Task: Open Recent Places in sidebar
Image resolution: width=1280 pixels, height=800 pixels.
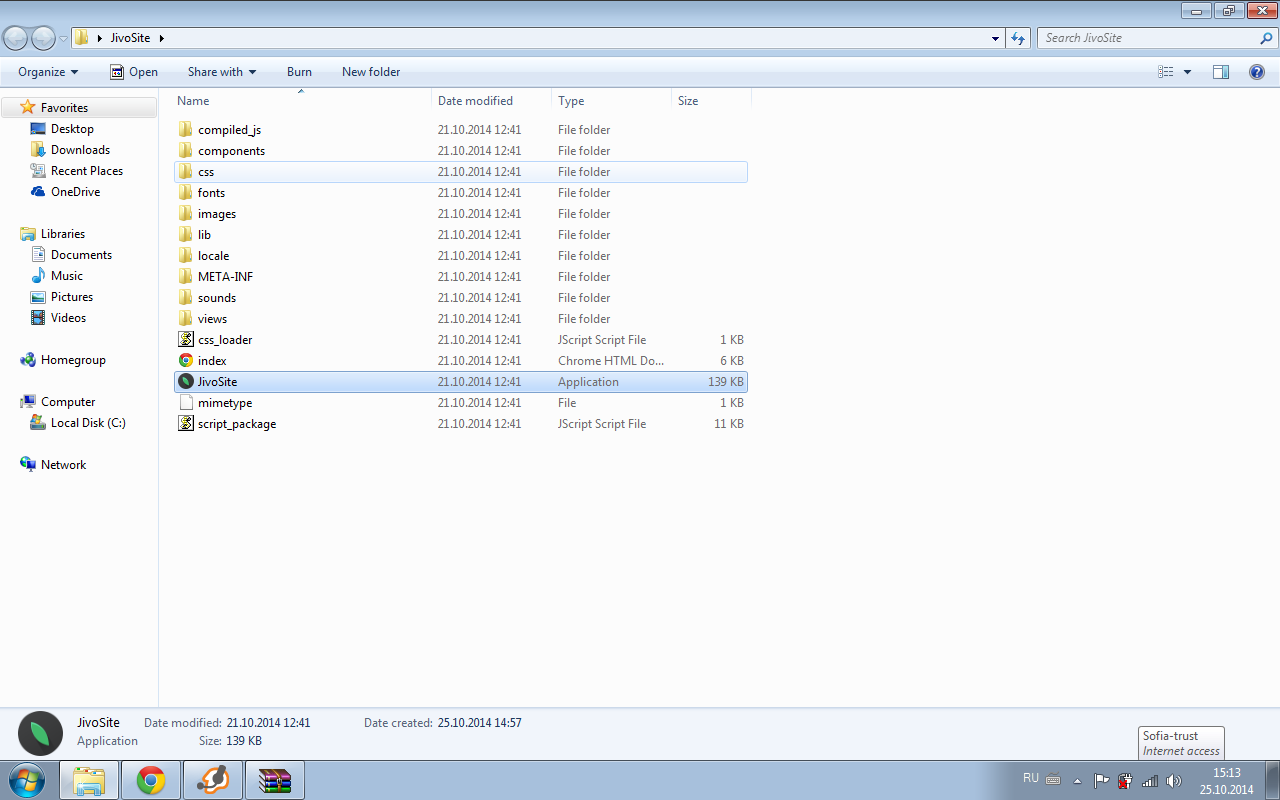Action: point(87,171)
